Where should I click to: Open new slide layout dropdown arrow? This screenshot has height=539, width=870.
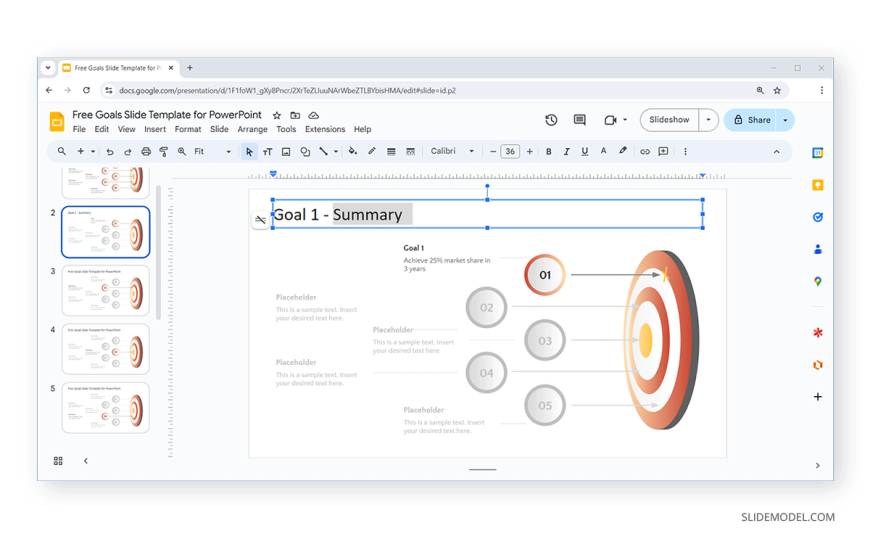(x=93, y=151)
